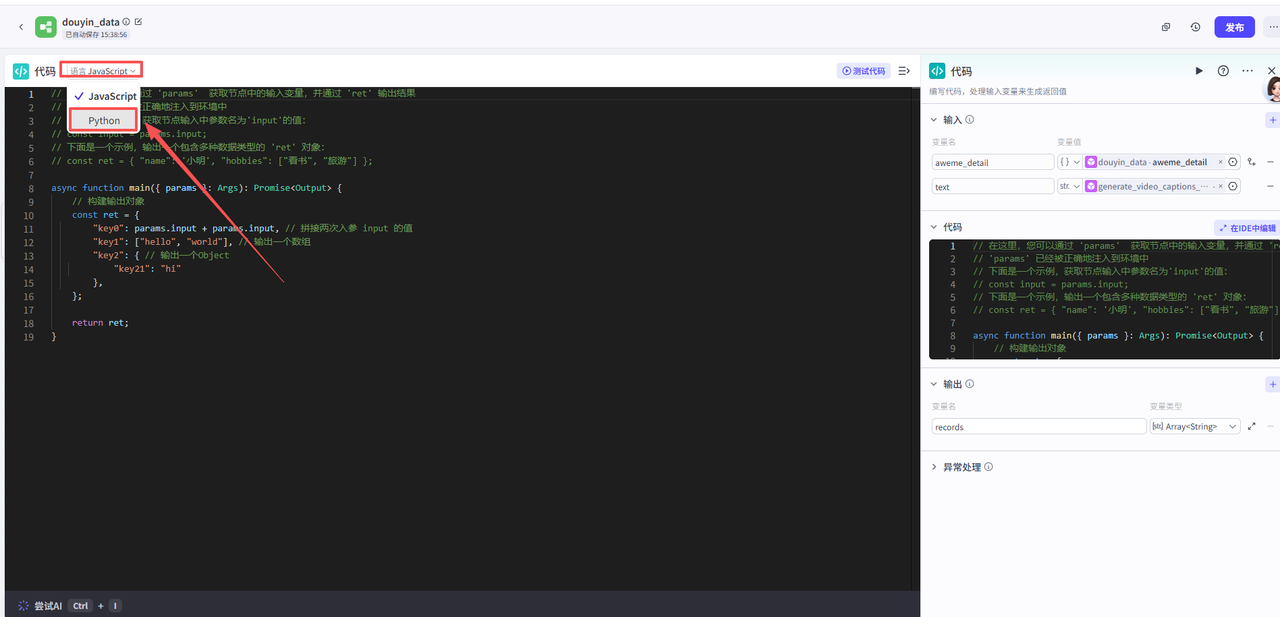This screenshot has height=617, width=1280.
Task: Open the code panel more options ellipsis
Action: [x=1247, y=71]
